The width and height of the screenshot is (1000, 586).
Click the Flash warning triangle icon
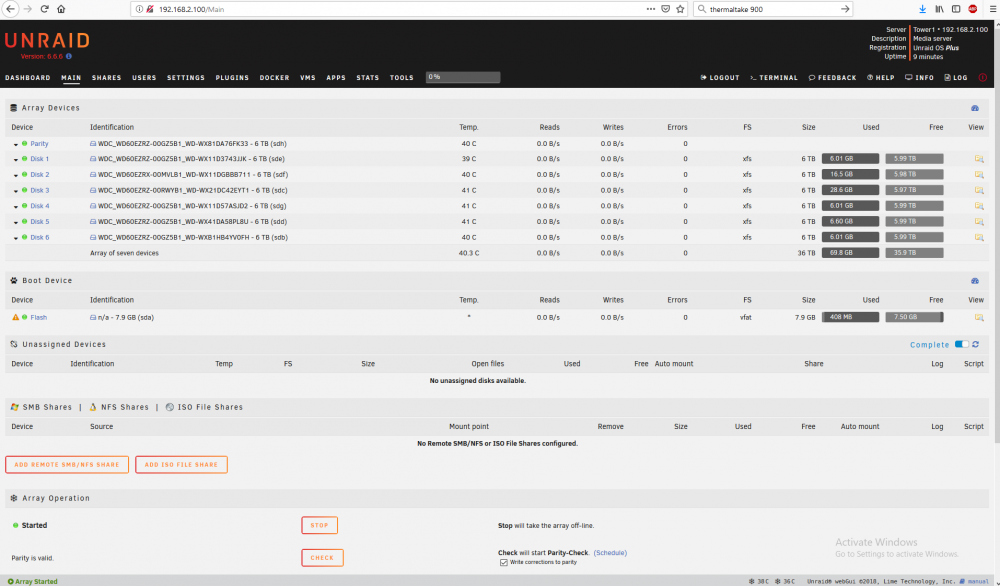coord(15,317)
